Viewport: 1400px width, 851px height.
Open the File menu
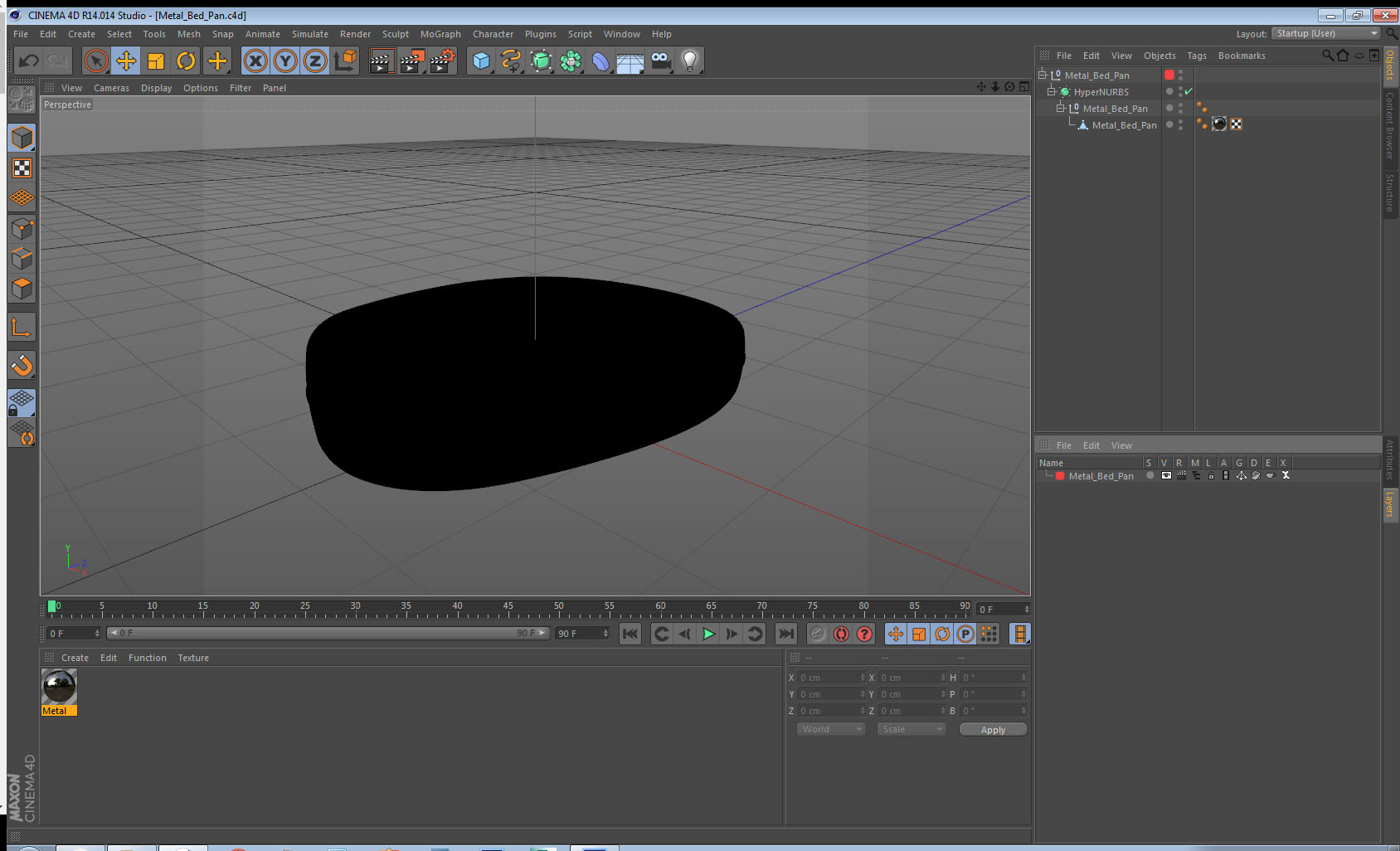[21, 34]
